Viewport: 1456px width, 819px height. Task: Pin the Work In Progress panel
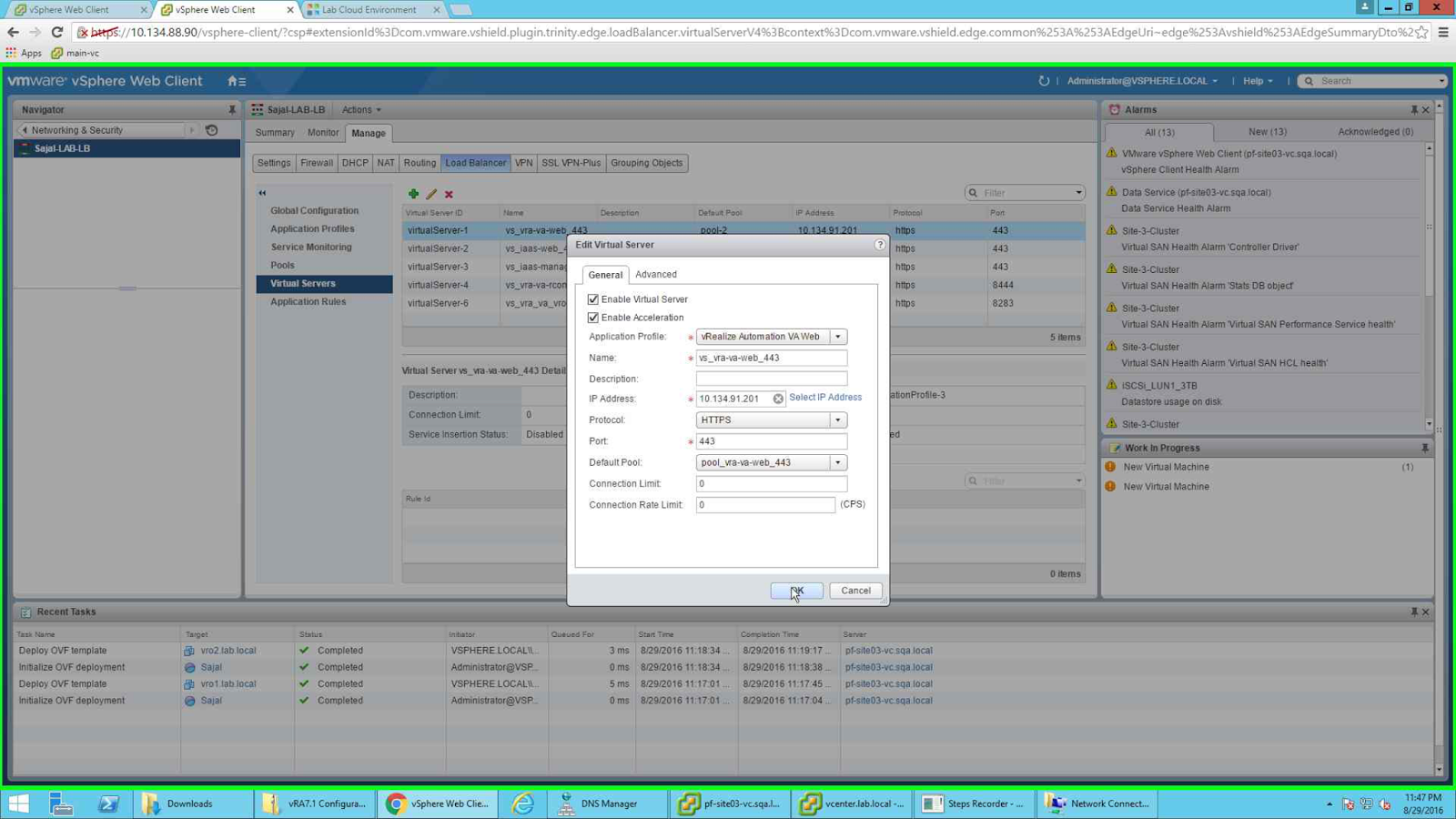[x=1425, y=448]
